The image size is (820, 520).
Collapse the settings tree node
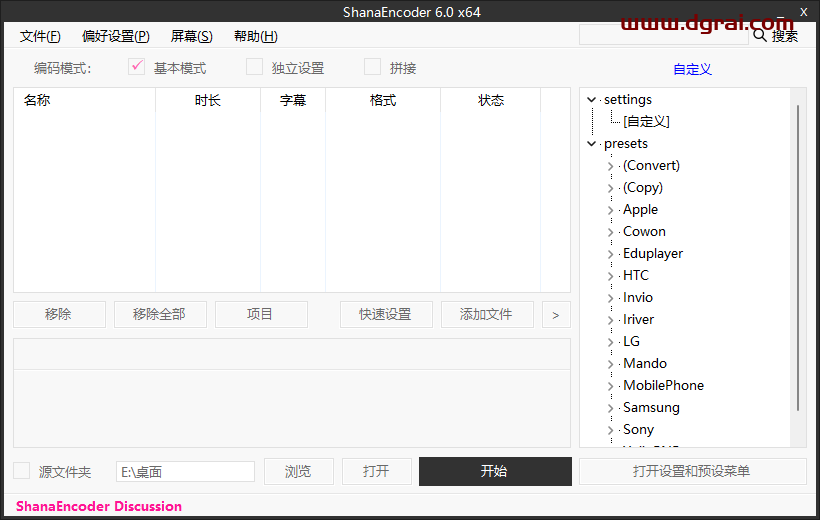point(591,99)
